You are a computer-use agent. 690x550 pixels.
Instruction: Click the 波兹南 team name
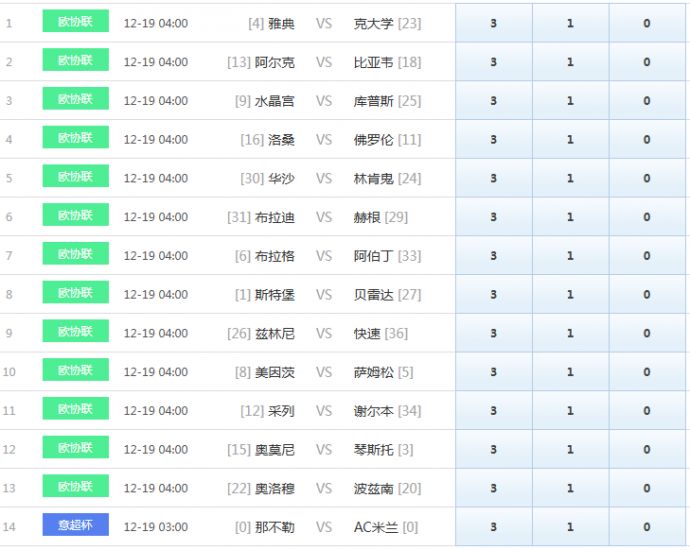[374, 488]
